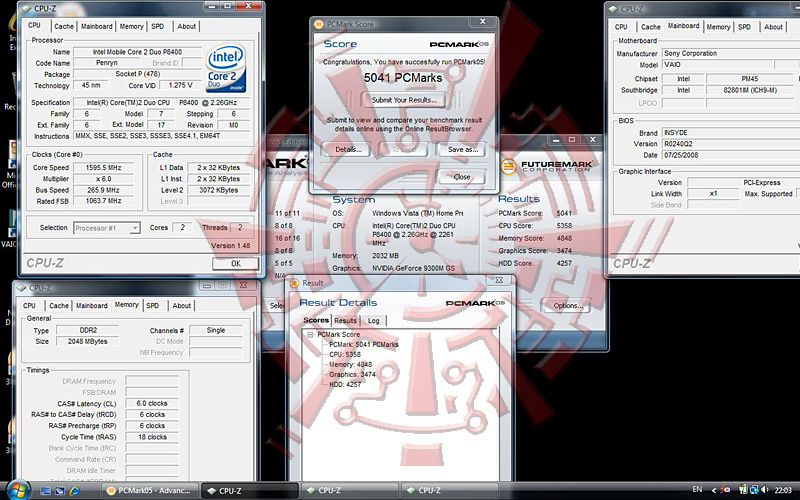Click memory Size value 2048 MBytes

88,341
